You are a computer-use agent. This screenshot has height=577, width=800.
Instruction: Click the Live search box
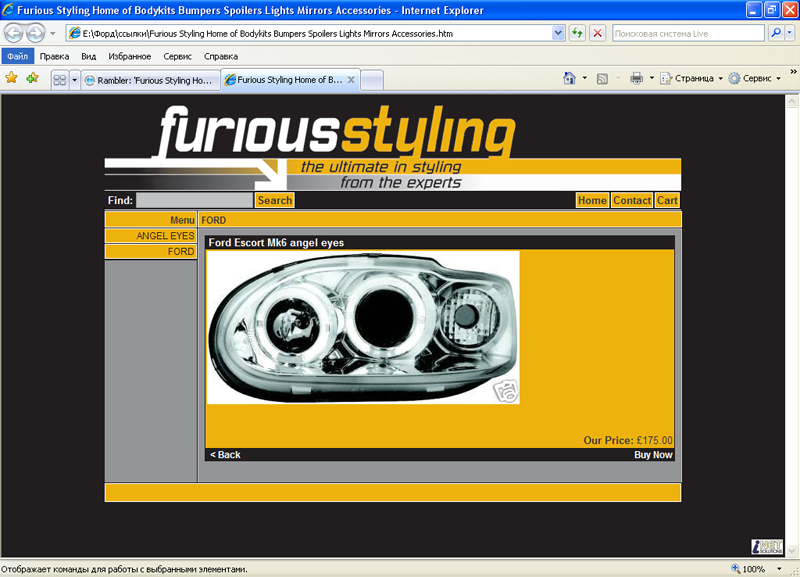688,34
